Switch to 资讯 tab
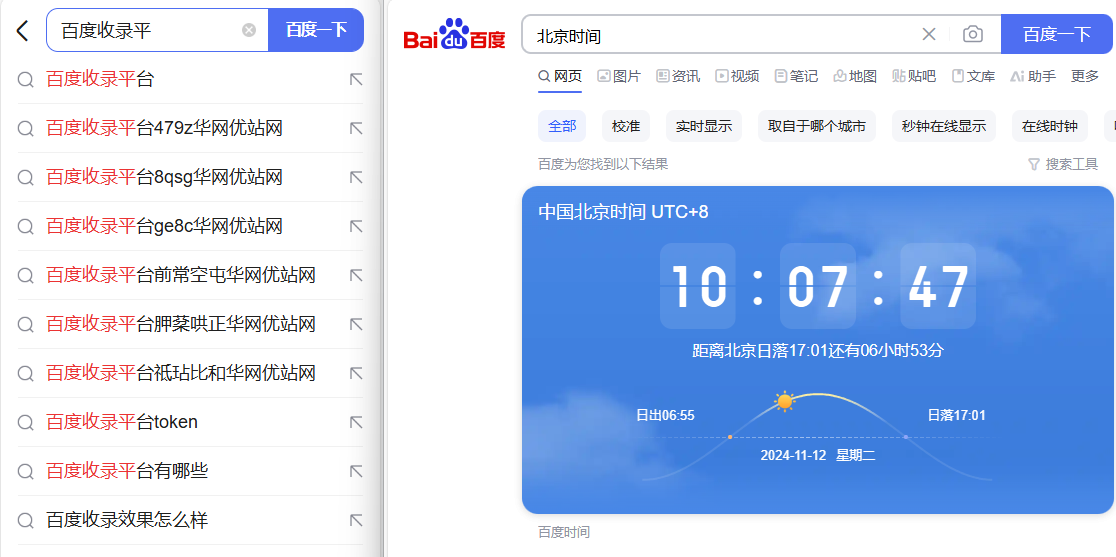Screen dimensions: 1116x557 click(x=678, y=76)
